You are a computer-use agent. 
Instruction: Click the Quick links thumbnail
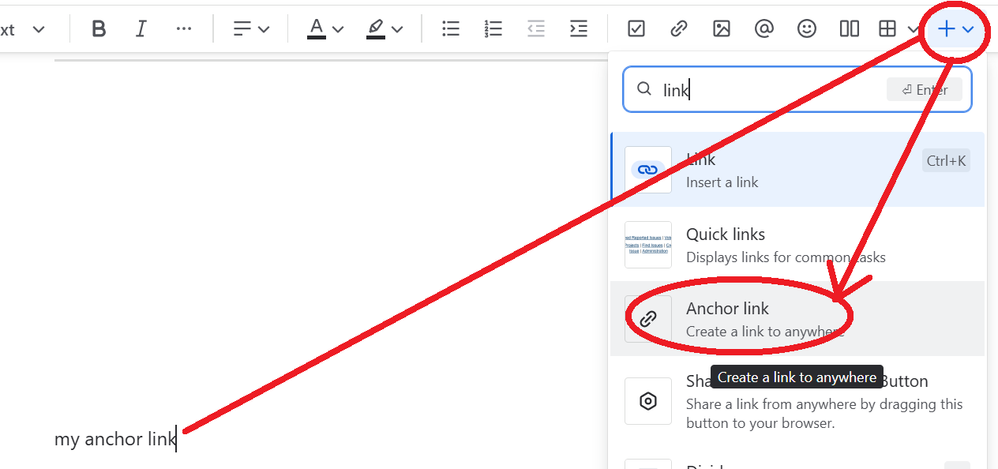[x=648, y=244]
